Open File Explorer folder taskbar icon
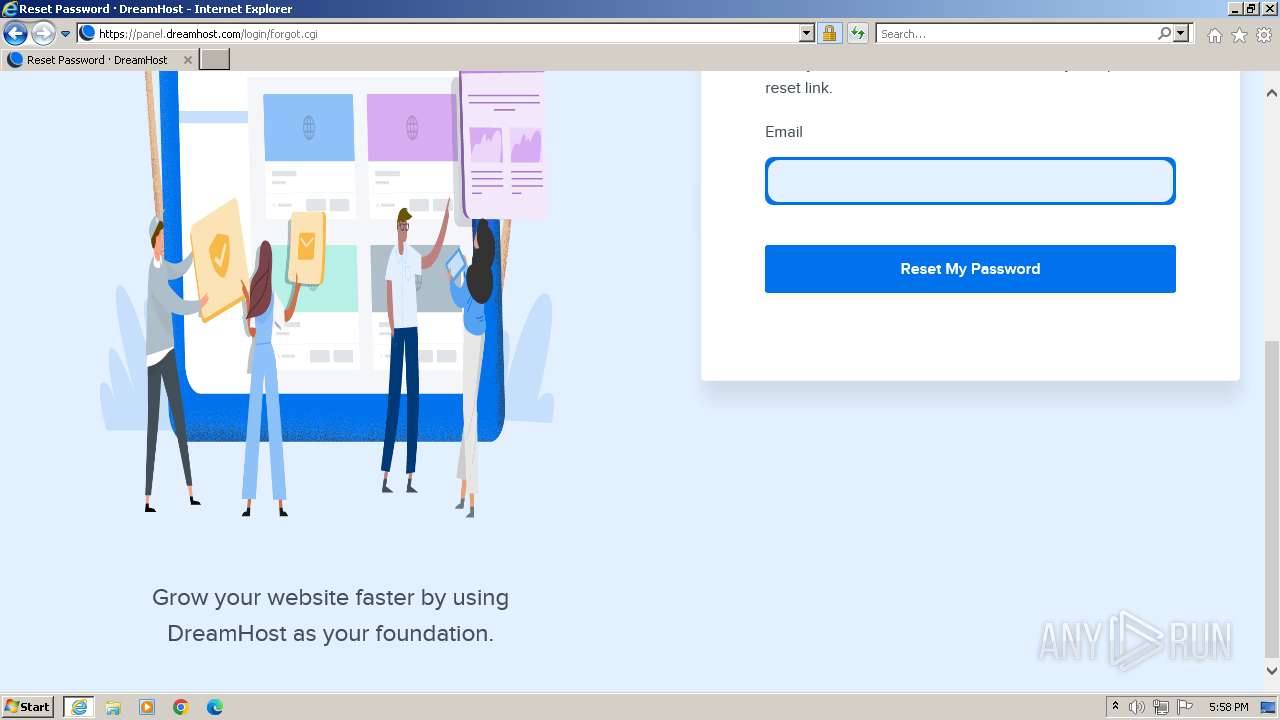Image resolution: width=1280 pixels, height=720 pixels. pos(113,707)
